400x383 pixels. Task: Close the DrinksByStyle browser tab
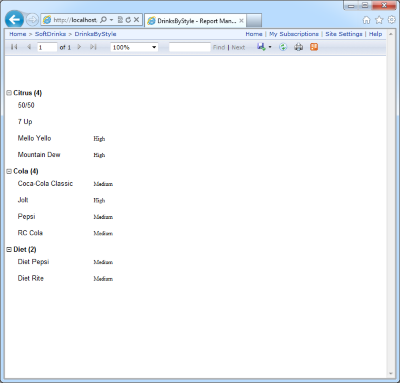241,21
